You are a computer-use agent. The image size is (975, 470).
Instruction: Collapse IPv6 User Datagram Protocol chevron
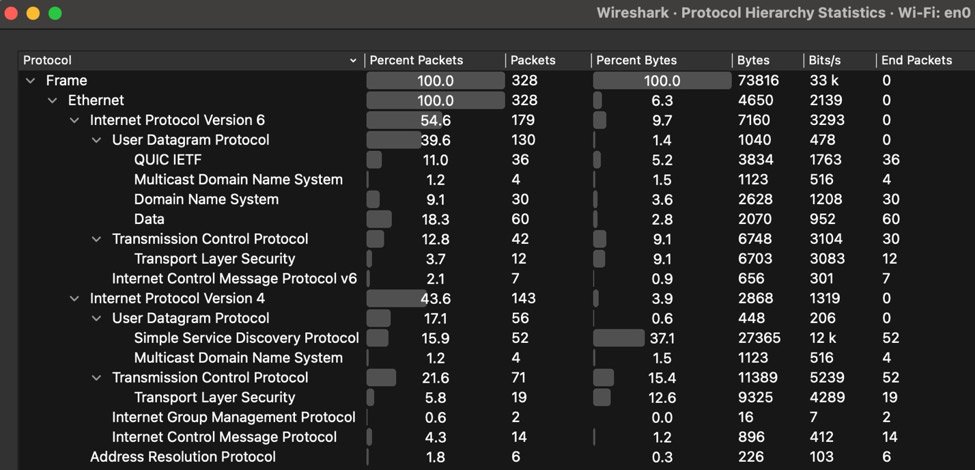96,141
